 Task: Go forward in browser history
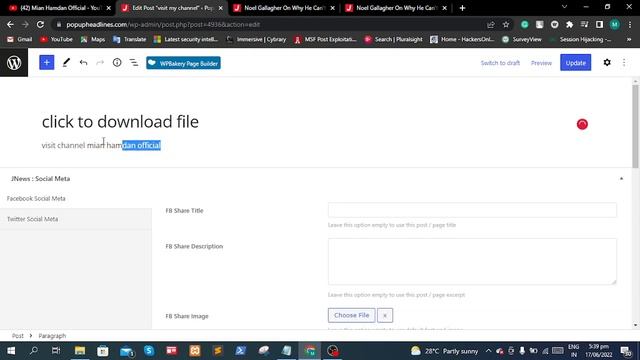[25, 24]
